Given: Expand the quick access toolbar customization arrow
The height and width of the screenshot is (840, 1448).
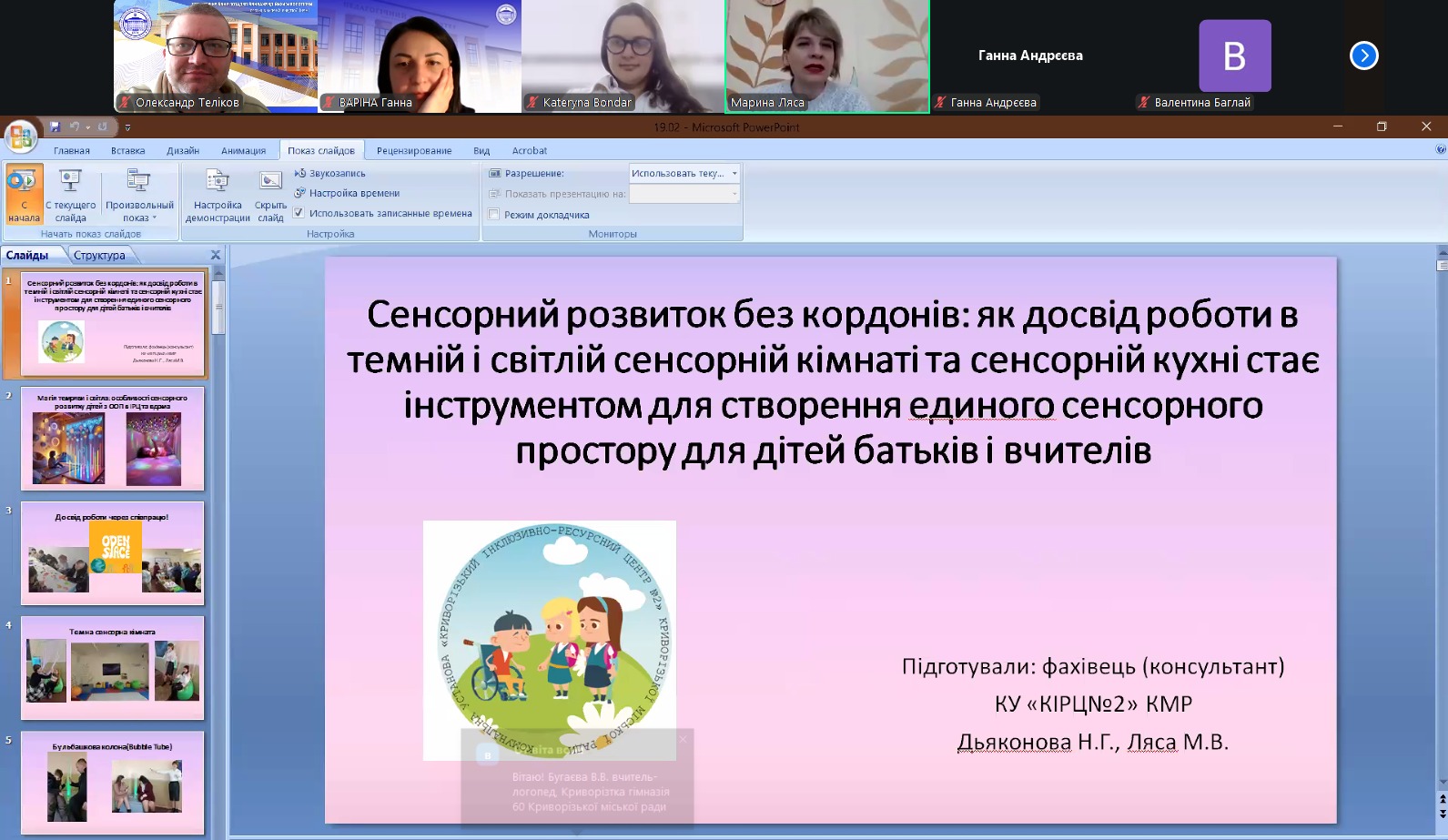Looking at the screenshot, I should (127, 127).
